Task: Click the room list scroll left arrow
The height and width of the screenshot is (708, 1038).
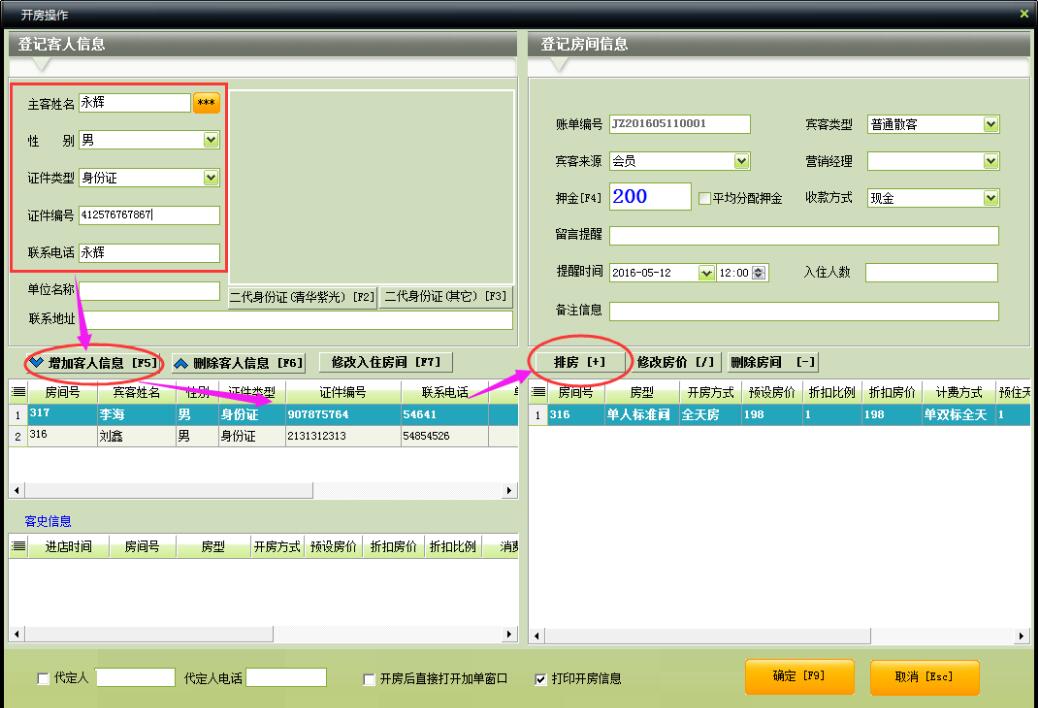Action: click(x=537, y=636)
